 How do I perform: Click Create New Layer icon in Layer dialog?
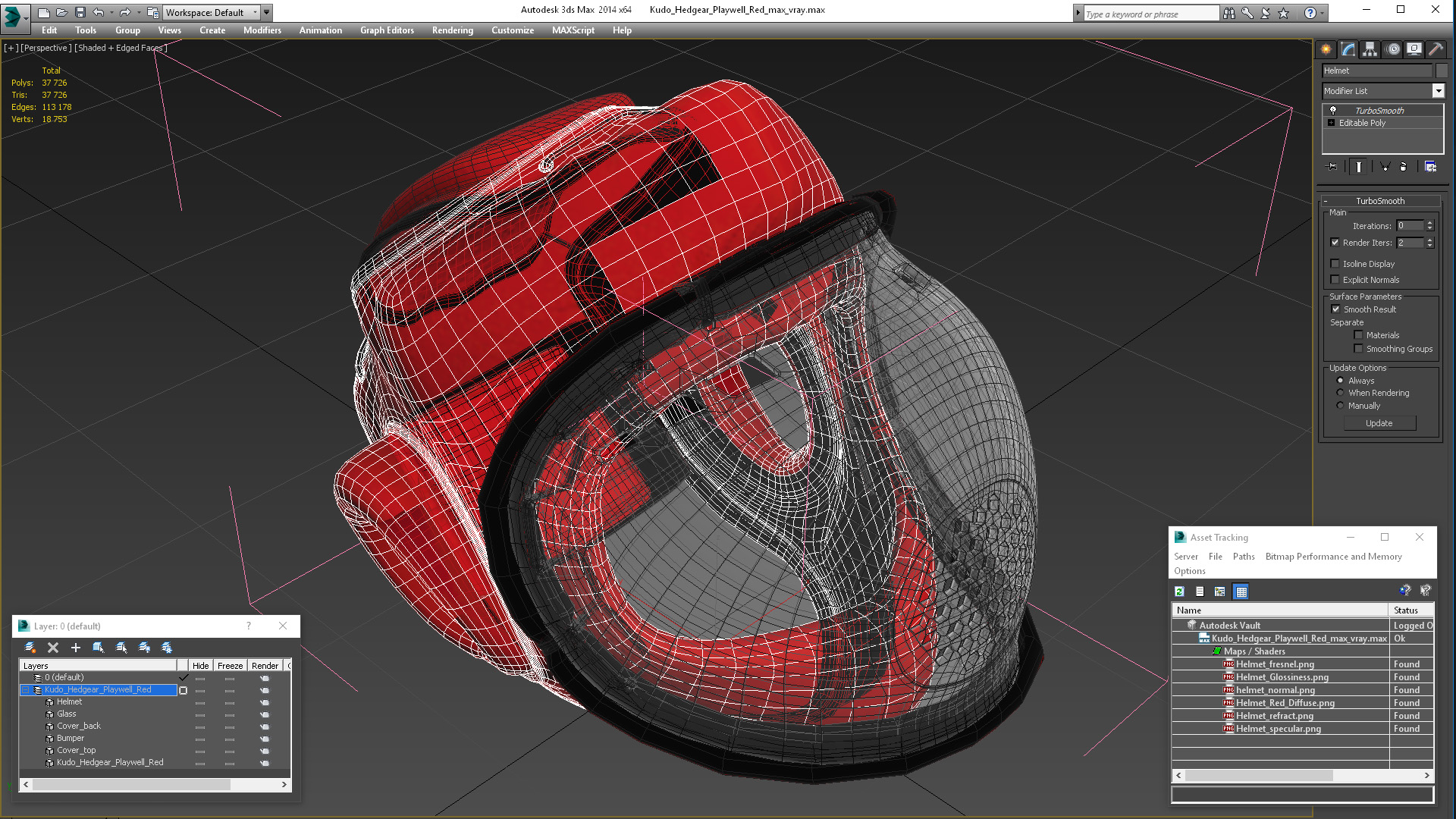coord(30,647)
